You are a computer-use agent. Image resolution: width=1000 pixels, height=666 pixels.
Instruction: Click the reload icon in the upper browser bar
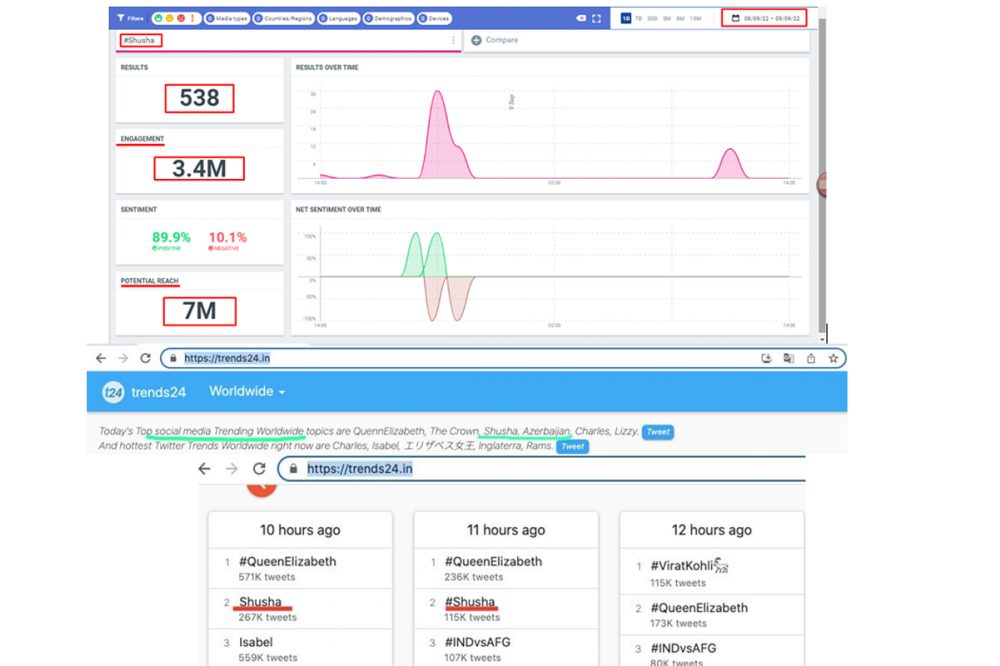tap(145, 358)
